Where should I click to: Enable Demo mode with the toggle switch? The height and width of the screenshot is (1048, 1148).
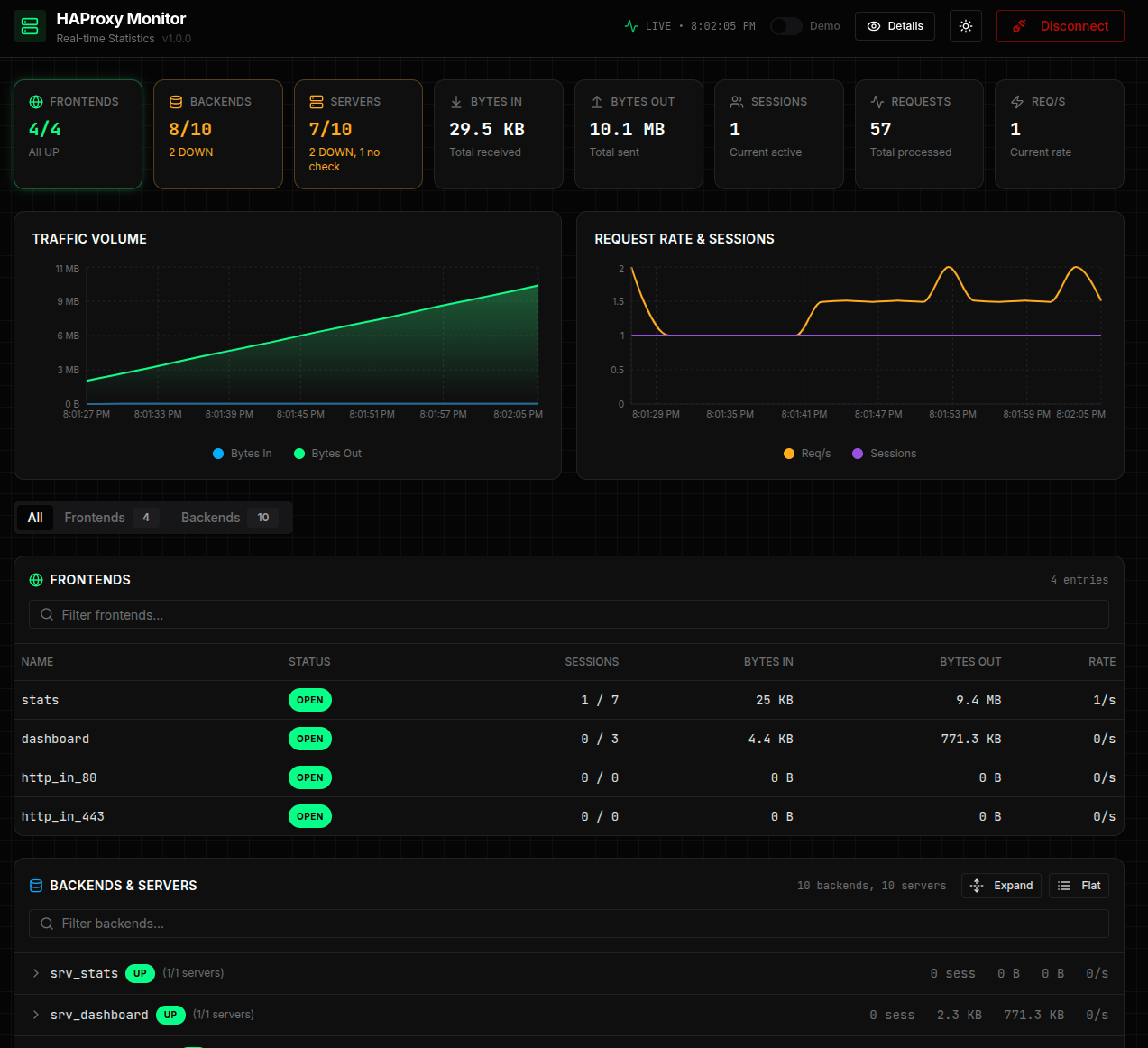pos(785,26)
